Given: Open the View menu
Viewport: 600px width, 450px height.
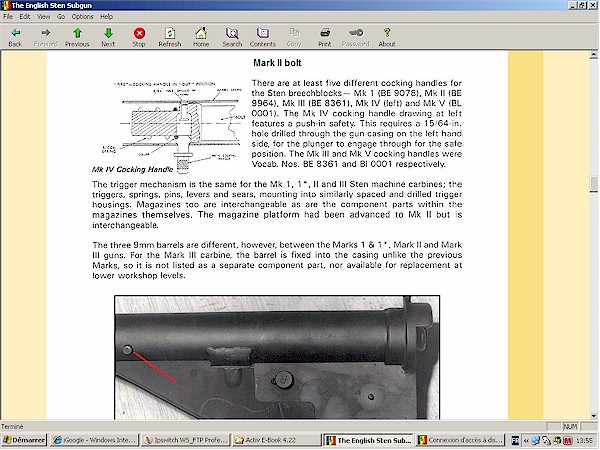Looking at the screenshot, I should coord(44,16).
